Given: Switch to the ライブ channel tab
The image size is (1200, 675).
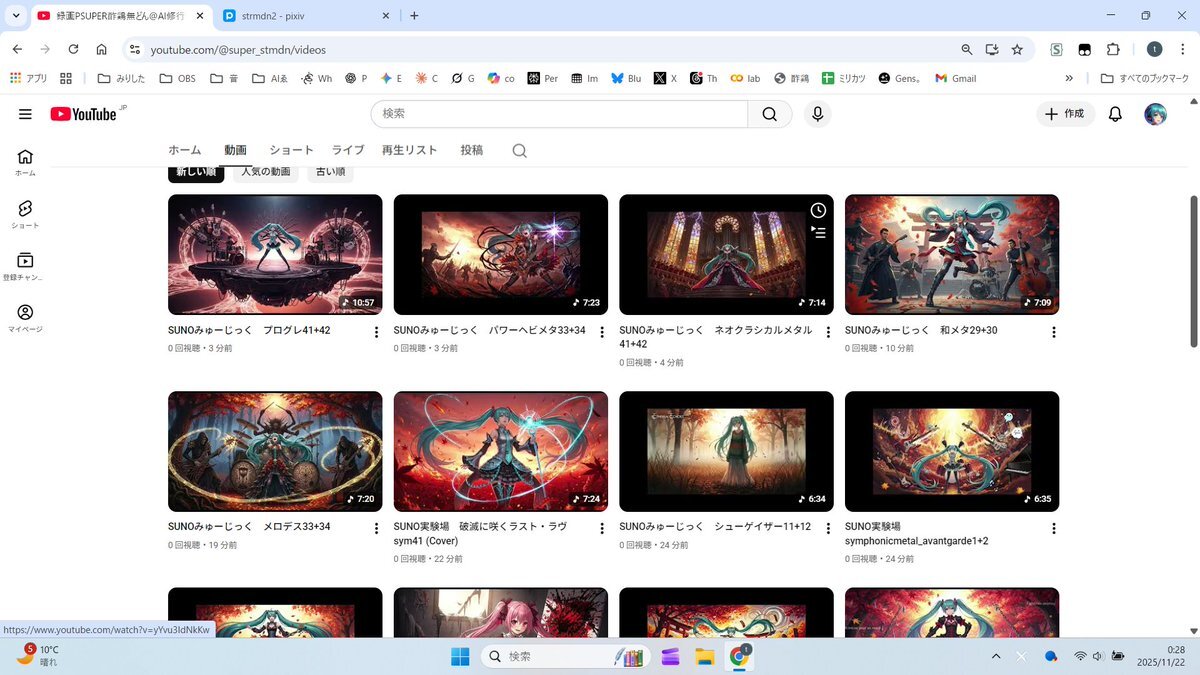Looking at the screenshot, I should [x=347, y=150].
